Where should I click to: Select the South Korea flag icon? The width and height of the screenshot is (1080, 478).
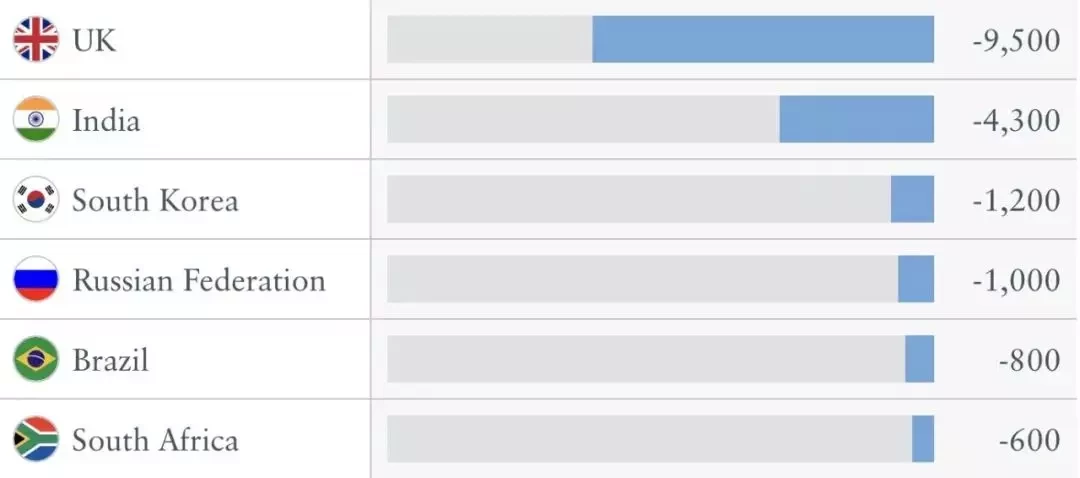36,199
